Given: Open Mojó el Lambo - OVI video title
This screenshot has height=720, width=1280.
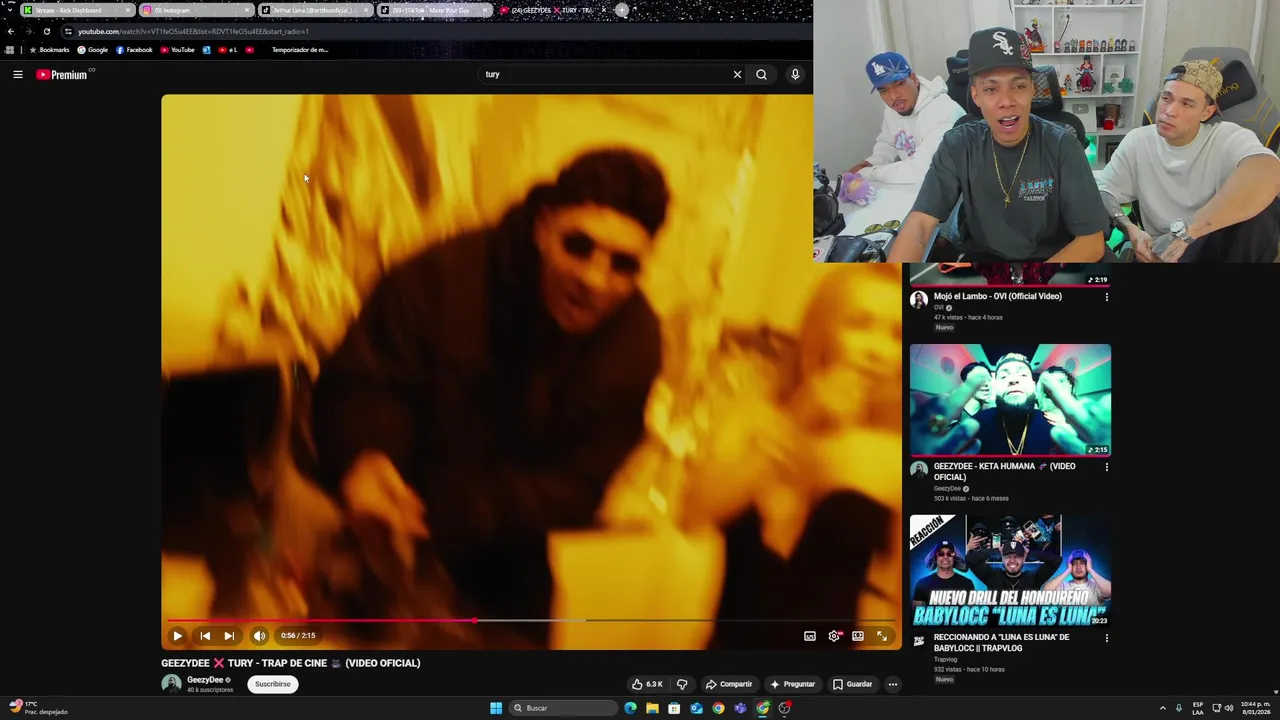Looking at the screenshot, I should tap(997, 296).
